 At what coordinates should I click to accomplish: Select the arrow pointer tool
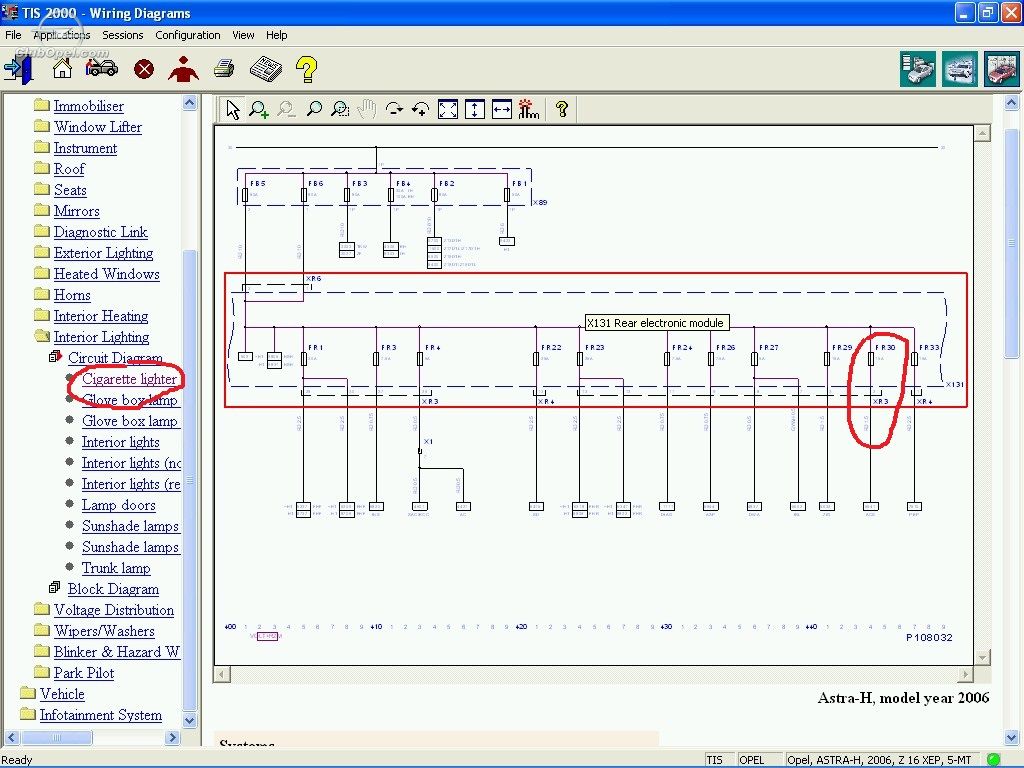[232, 109]
